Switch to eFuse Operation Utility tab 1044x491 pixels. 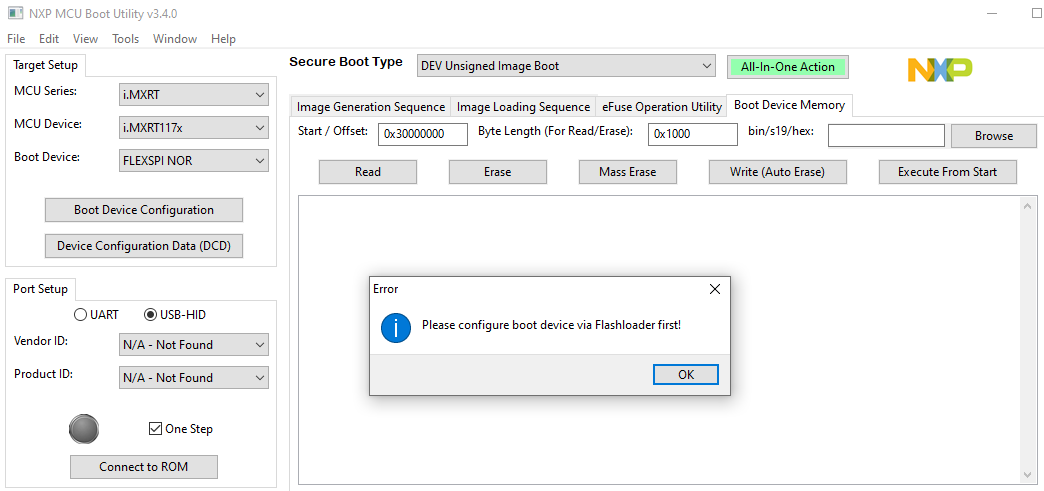tap(661, 107)
